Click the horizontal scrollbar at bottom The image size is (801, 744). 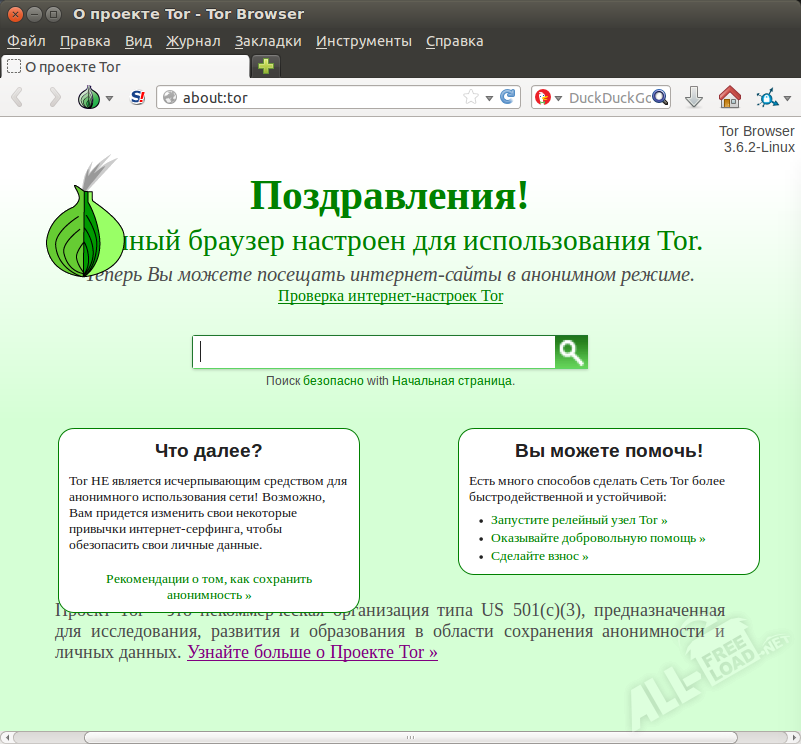400,737
